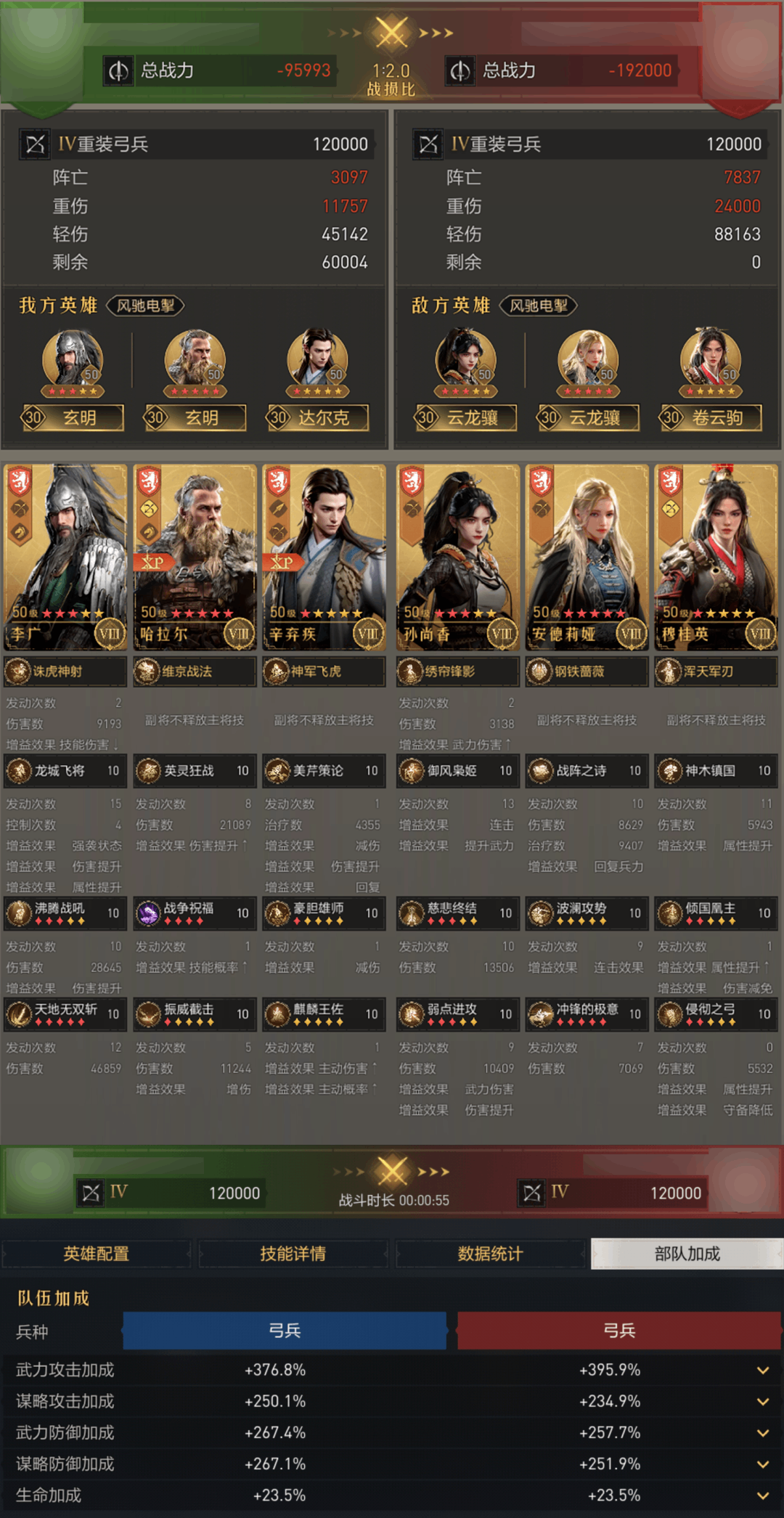Viewport: 784px width, 1518px height.
Task: Switch to the 数据统计 tab
Action: tap(490, 1254)
